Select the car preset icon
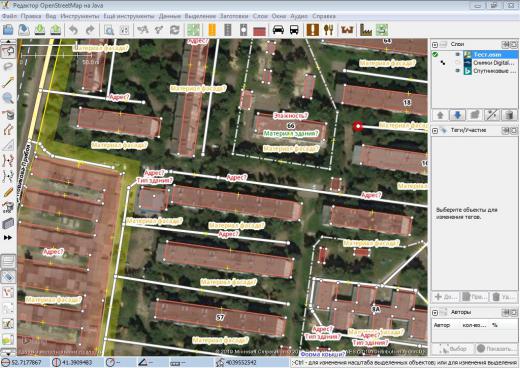Image resolution: width=520 pixels, height=368 pixels. click(278, 30)
